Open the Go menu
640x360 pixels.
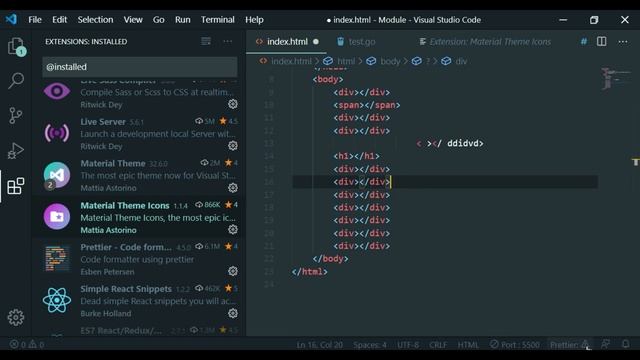point(158,20)
